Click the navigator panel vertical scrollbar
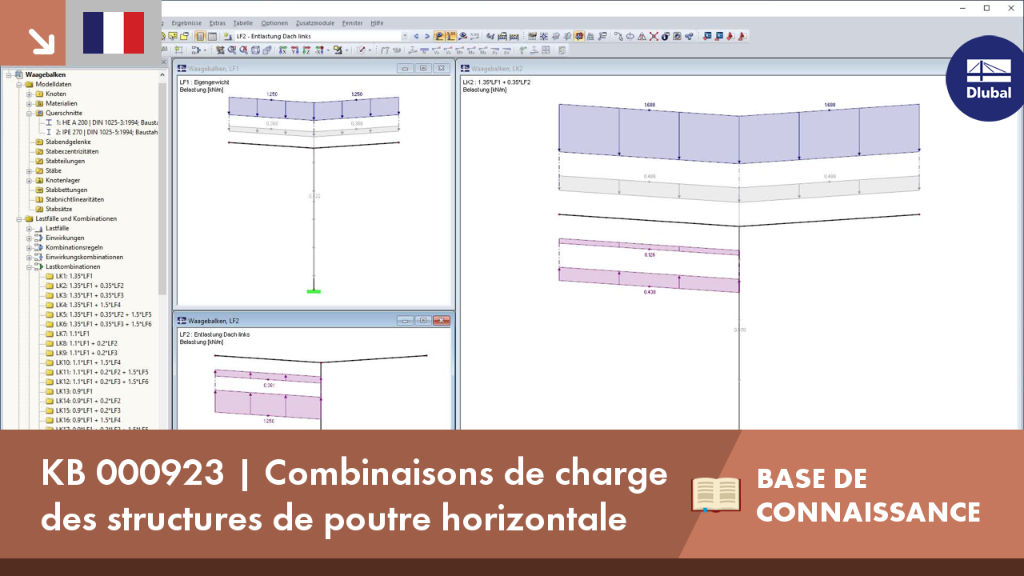 (x=162, y=189)
